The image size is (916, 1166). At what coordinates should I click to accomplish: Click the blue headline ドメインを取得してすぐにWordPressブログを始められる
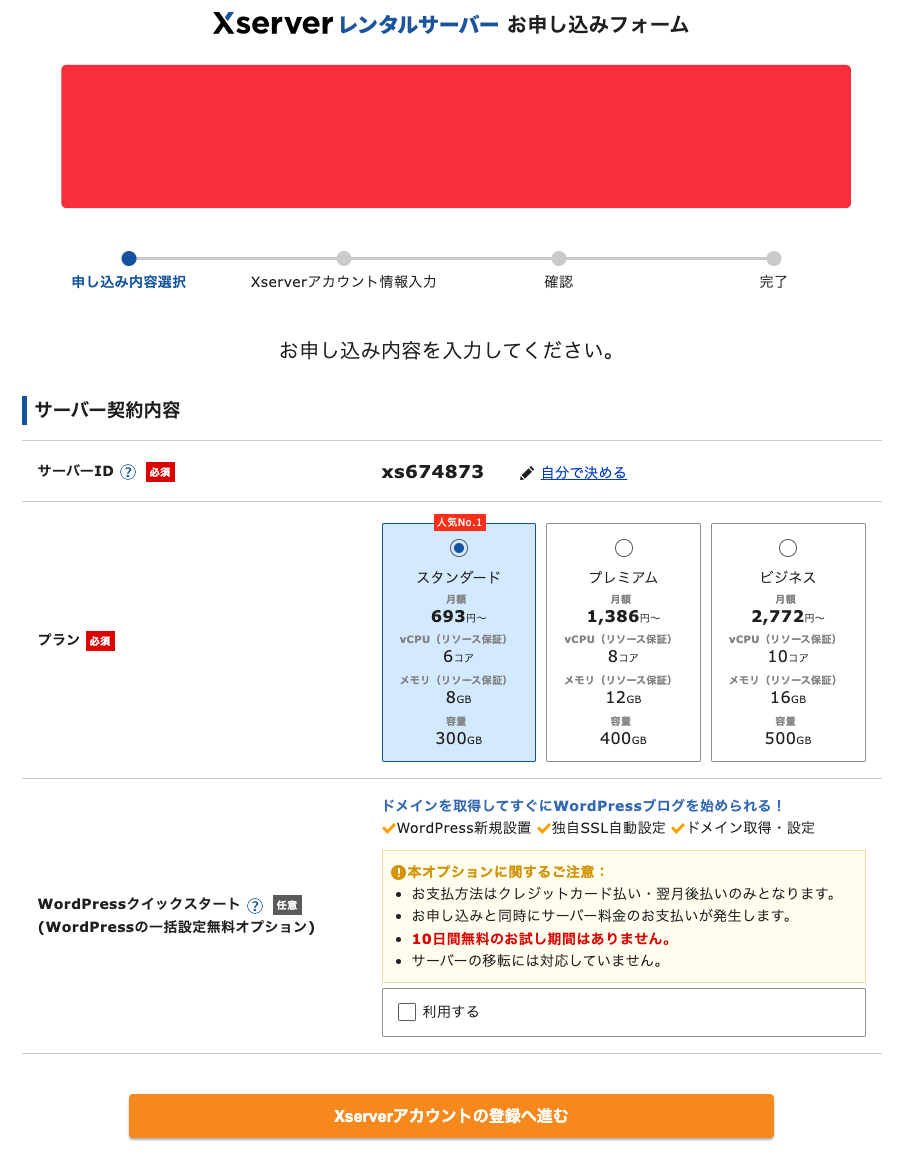click(x=582, y=805)
